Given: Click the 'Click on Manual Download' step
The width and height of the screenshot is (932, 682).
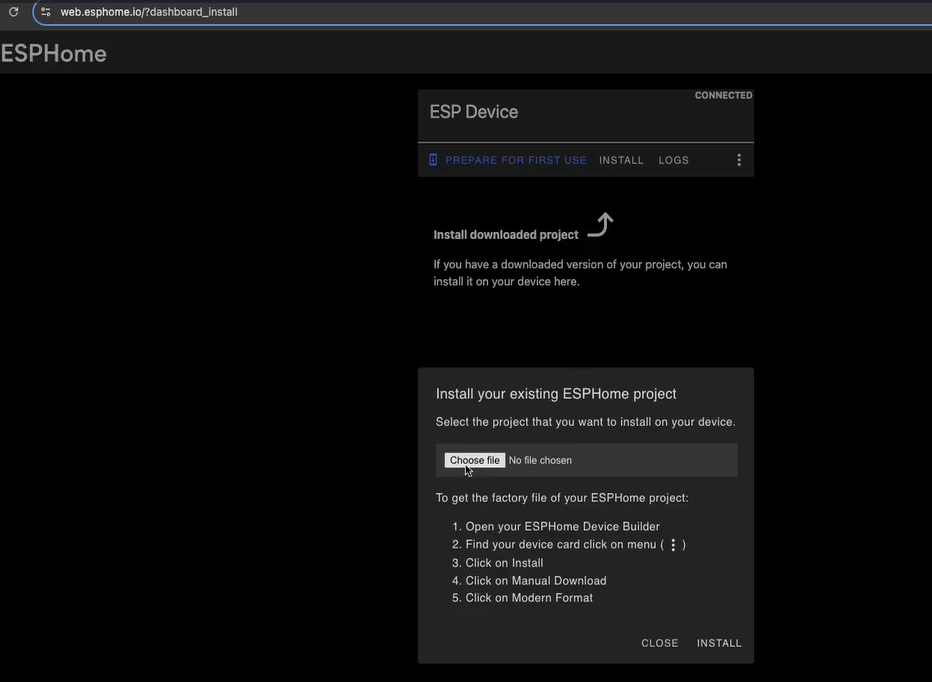Looking at the screenshot, I should pyautogui.click(x=536, y=581).
